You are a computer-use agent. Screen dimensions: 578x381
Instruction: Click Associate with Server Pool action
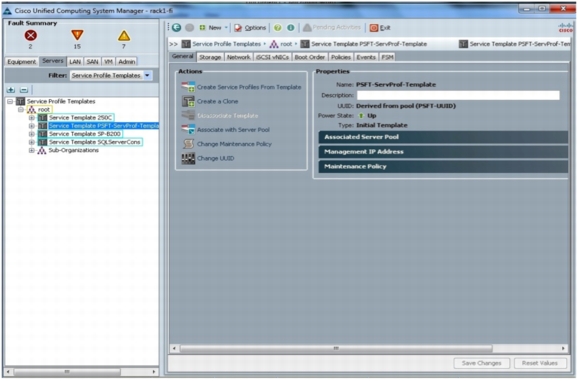(x=233, y=130)
